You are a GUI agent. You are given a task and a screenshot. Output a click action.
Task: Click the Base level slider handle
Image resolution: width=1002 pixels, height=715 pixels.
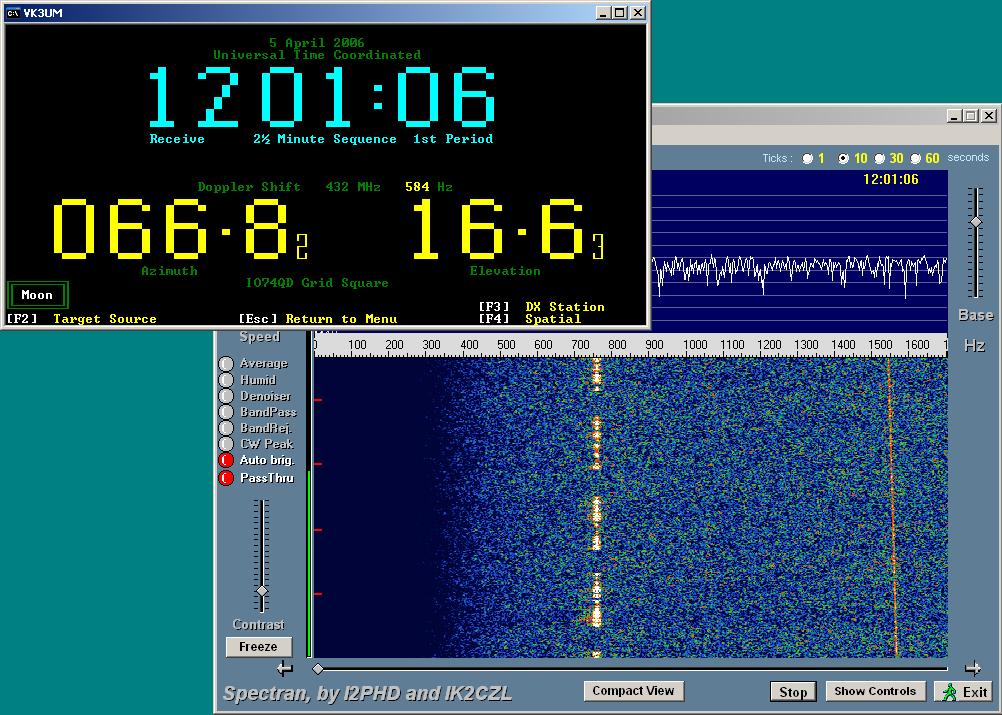click(976, 222)
